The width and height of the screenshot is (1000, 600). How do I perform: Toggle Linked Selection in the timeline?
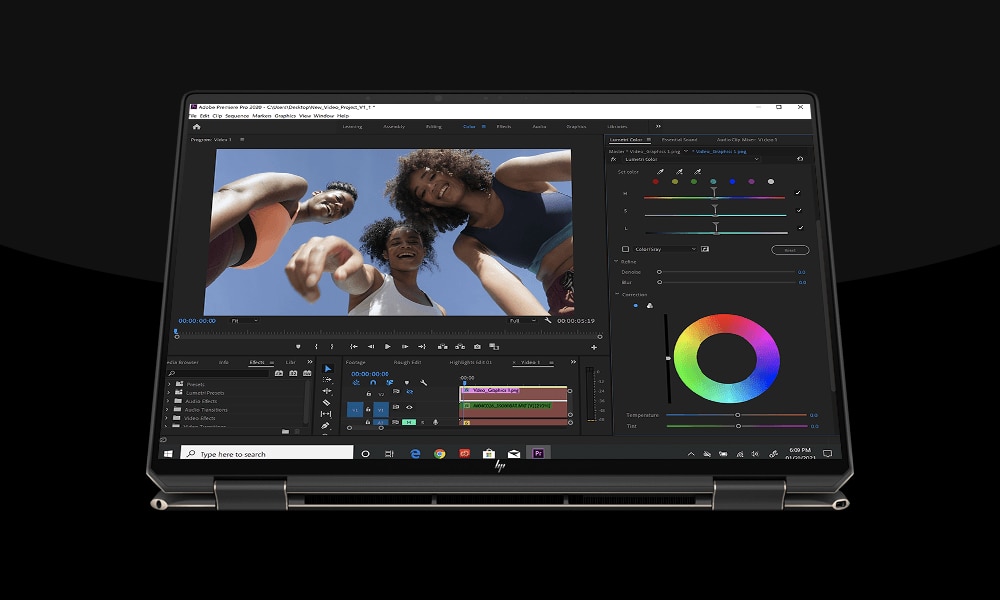(390, 383)
